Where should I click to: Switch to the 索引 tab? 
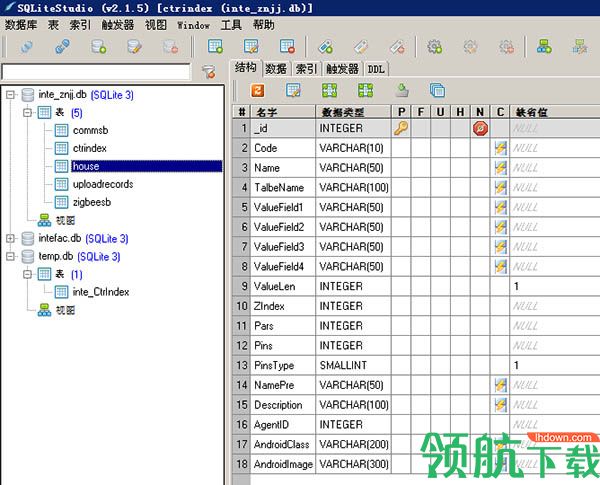(307, 69)
